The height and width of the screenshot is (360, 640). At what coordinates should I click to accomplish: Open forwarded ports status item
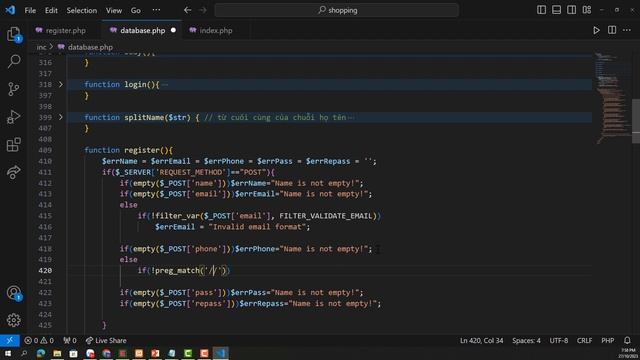[x=70, y=340]
